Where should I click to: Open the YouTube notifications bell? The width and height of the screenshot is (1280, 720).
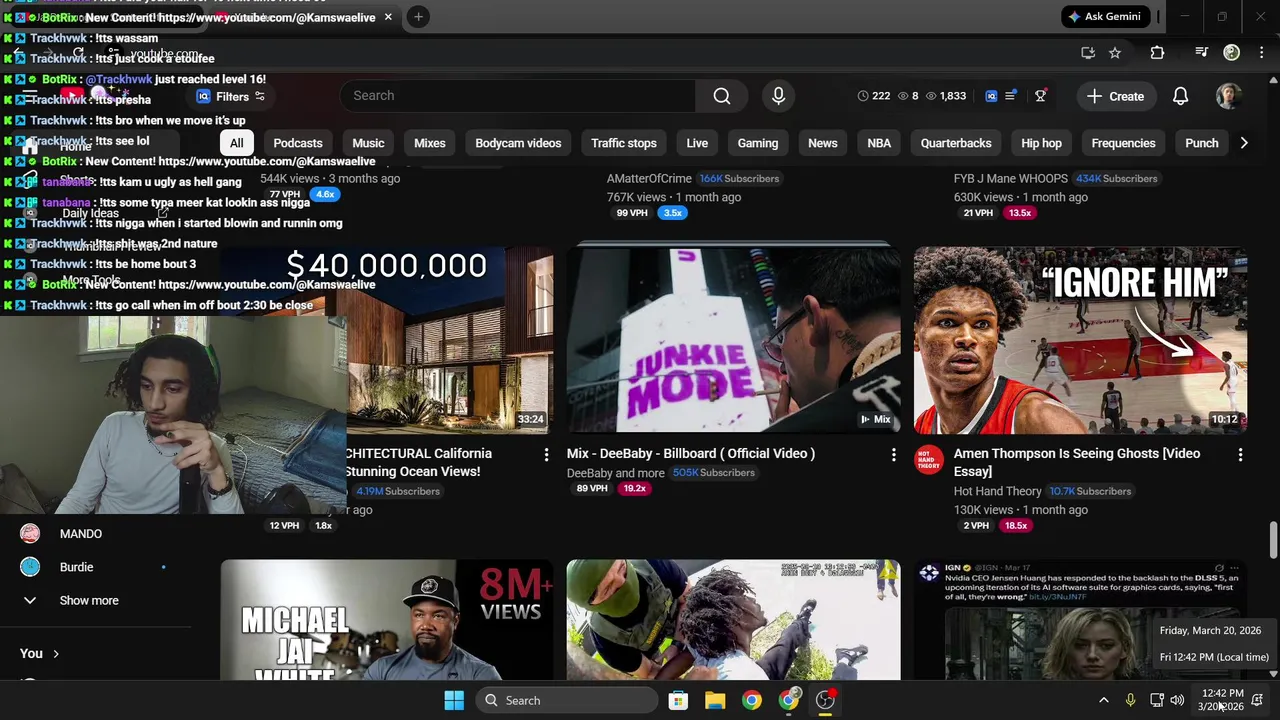1180,96
